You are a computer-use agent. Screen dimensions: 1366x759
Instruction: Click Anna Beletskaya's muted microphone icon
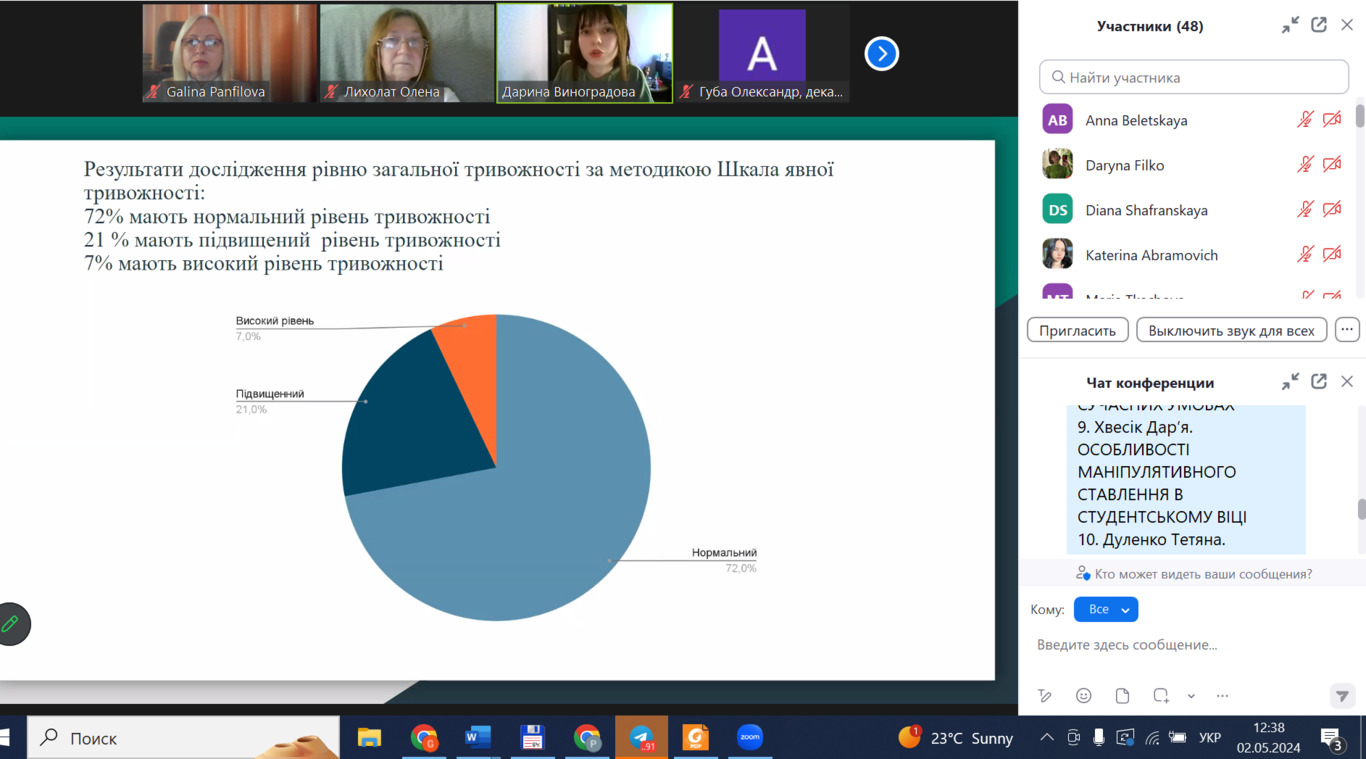click(x=1305, y=120)
